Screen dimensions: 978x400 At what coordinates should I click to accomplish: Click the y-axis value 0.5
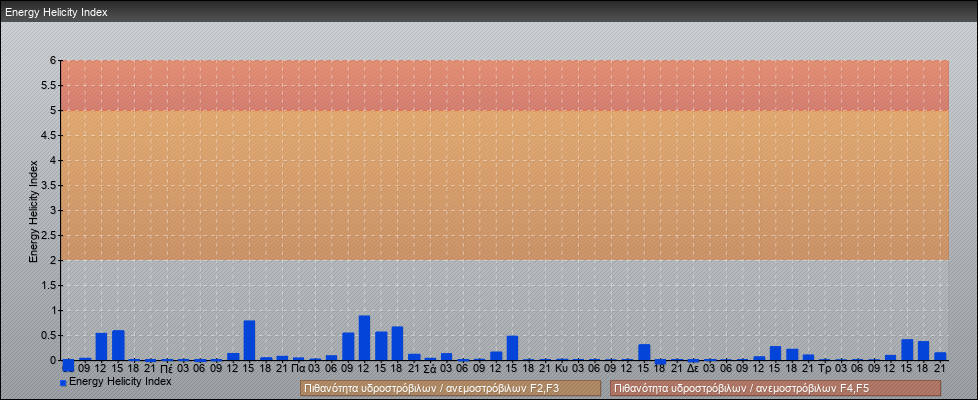[49, 335]
